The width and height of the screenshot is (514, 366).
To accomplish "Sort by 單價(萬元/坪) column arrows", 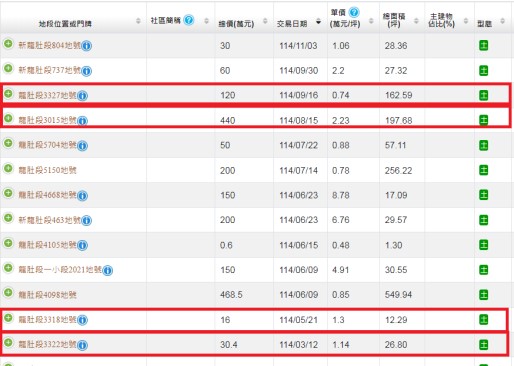I will tap(371, 21).
